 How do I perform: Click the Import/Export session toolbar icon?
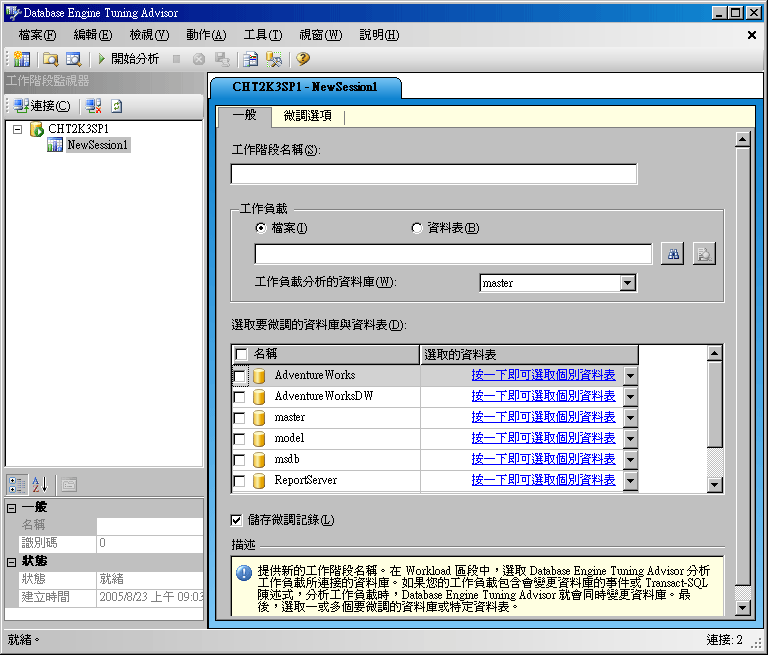click(x=222, y=59)
